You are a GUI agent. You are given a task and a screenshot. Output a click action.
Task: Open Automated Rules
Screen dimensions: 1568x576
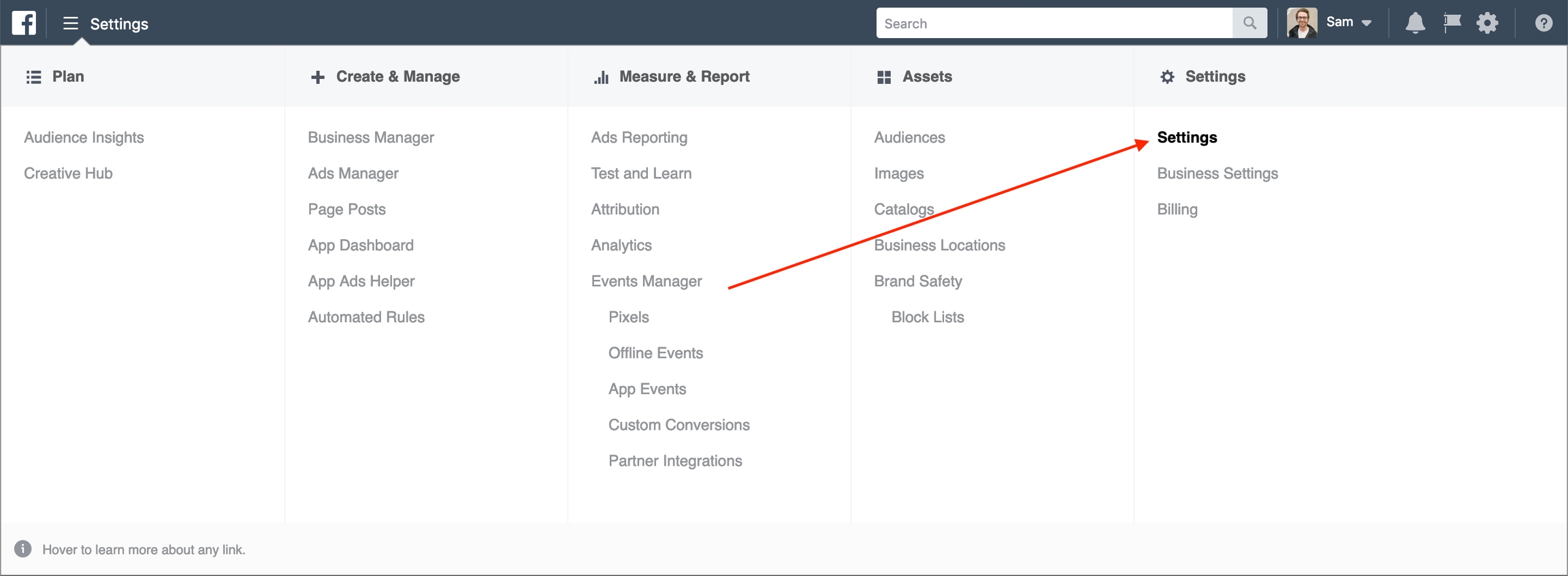pos(366,317)
